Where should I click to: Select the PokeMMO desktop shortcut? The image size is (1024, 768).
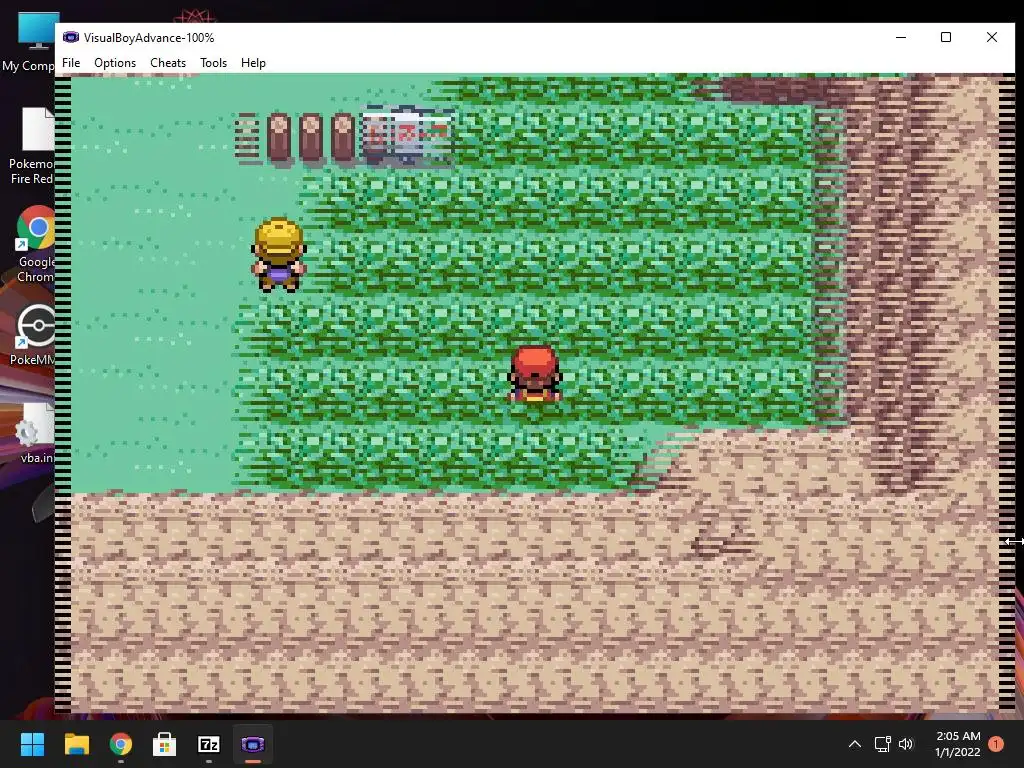pos(34,335)
